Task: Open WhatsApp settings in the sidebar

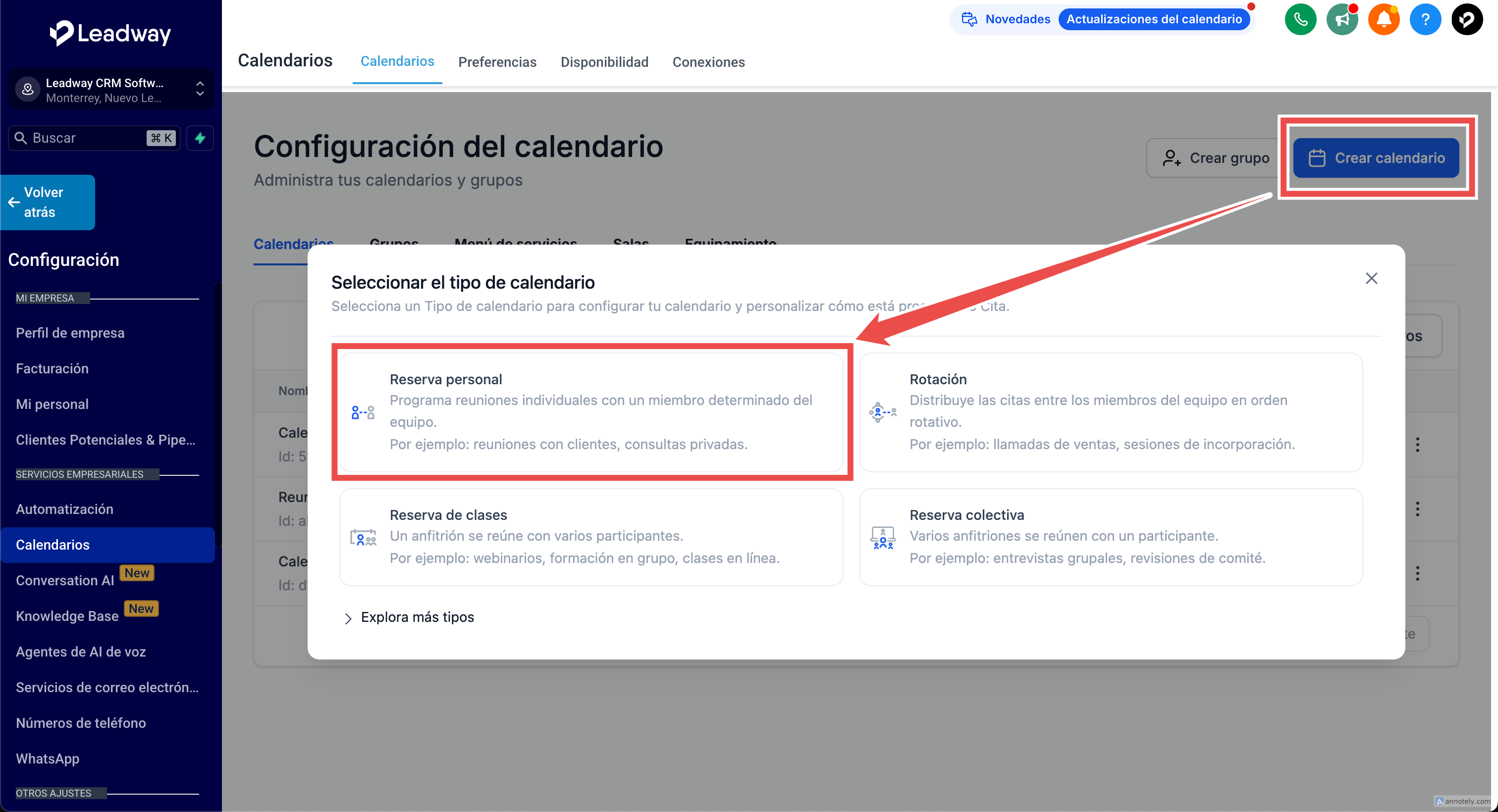Action: [x=48, y=759]
